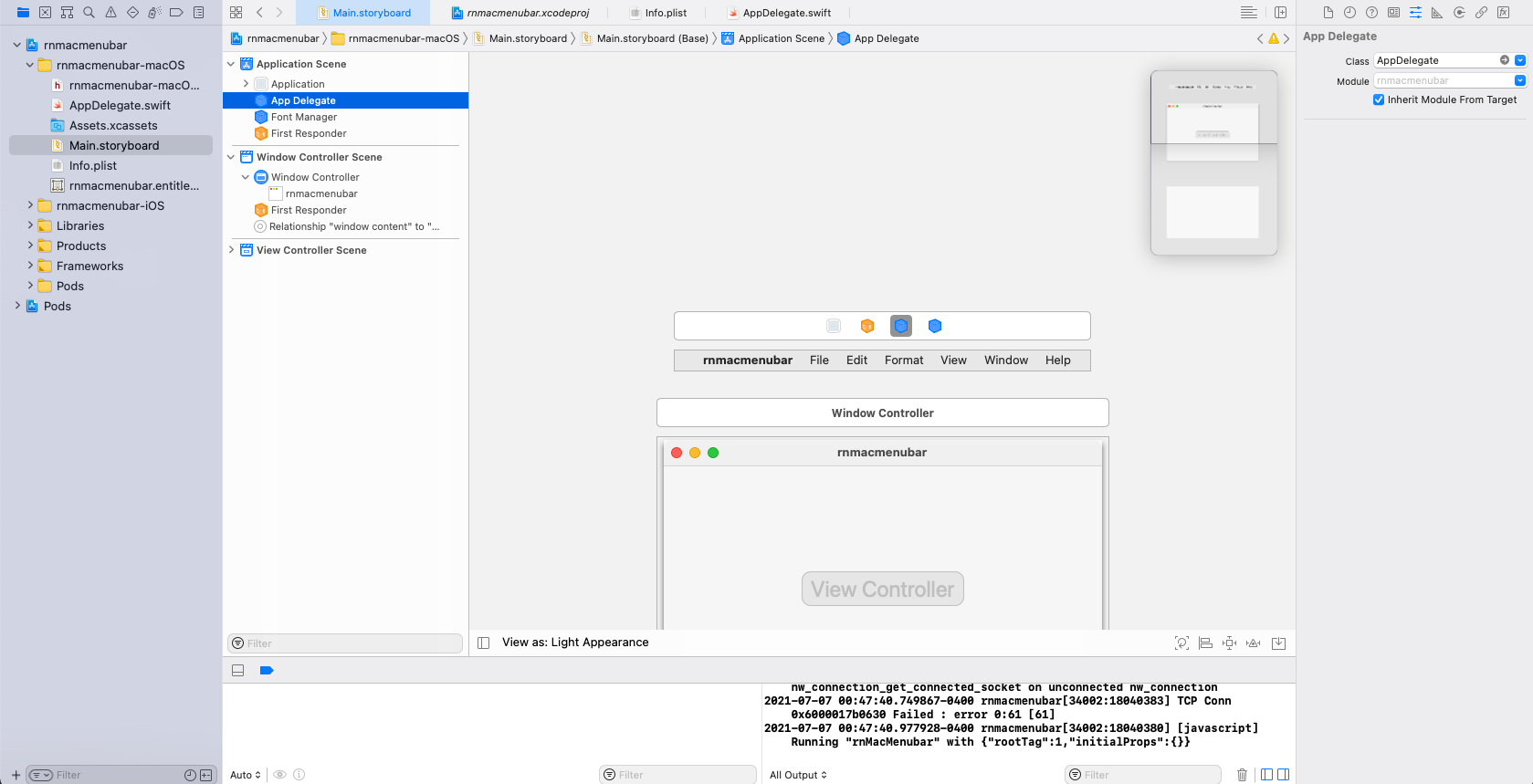Jump to AppDelegate class via arrow button
This screenshot has width=1533, height=784.
1505,60
